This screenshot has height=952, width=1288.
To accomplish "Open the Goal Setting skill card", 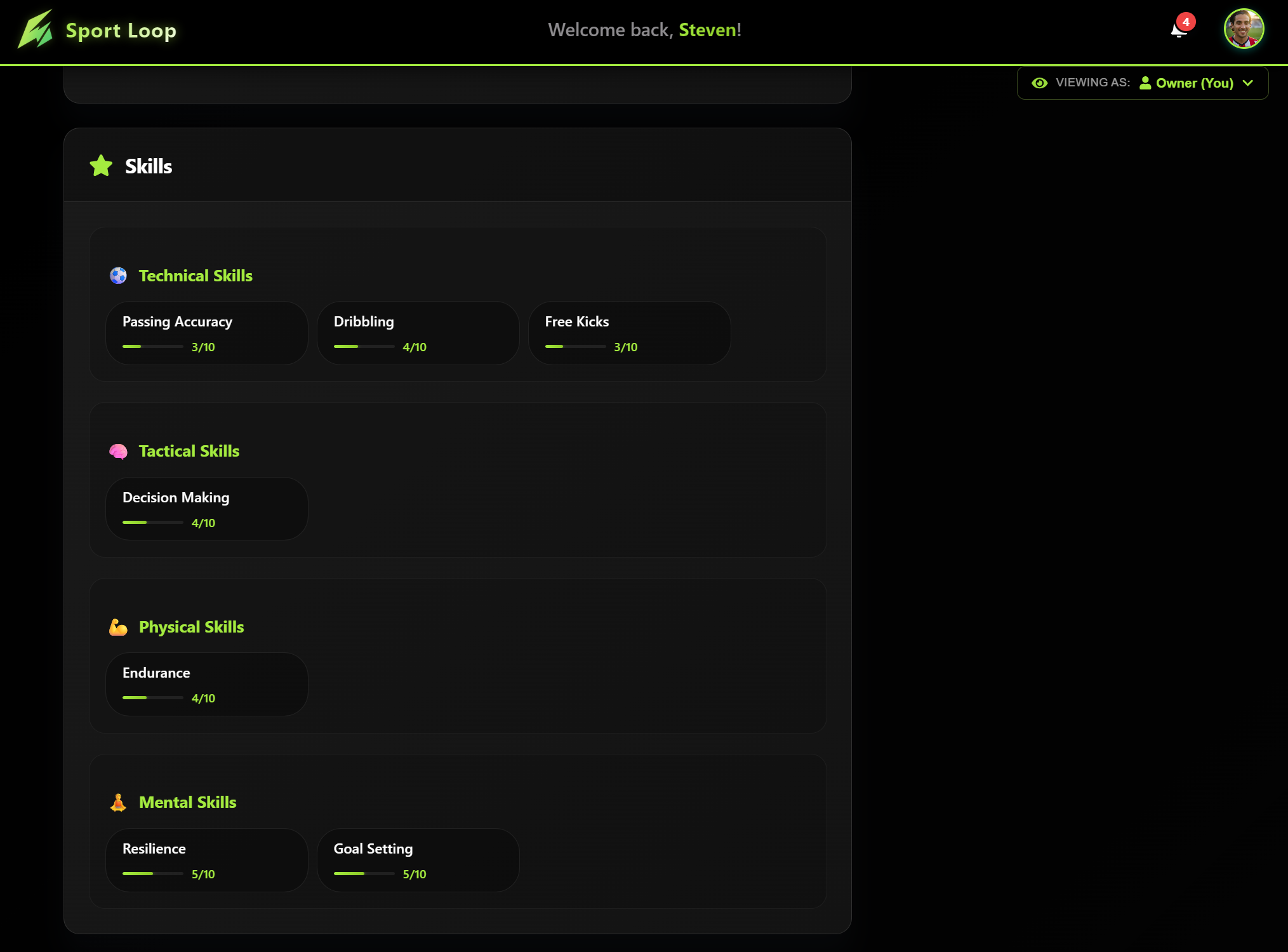I will (x=418, y=860).
